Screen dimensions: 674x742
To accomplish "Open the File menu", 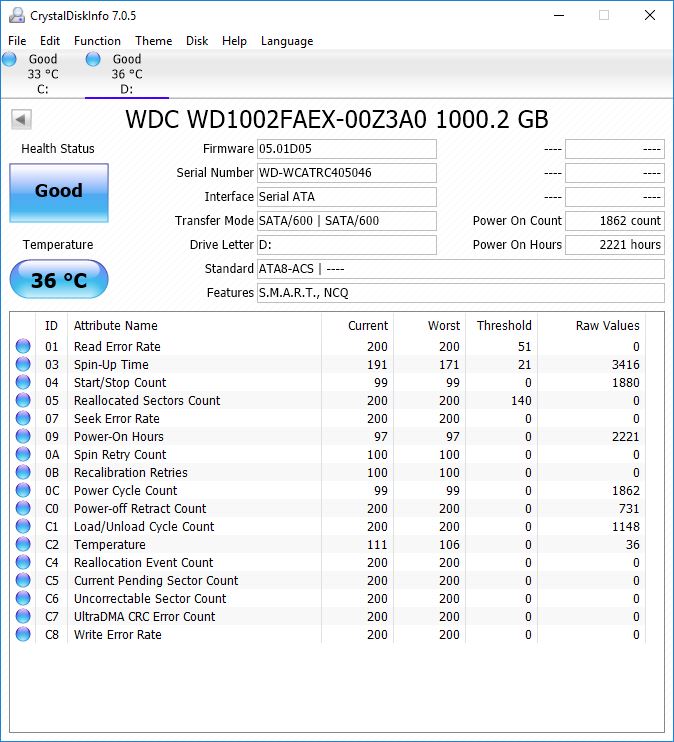I will (17, 41).
